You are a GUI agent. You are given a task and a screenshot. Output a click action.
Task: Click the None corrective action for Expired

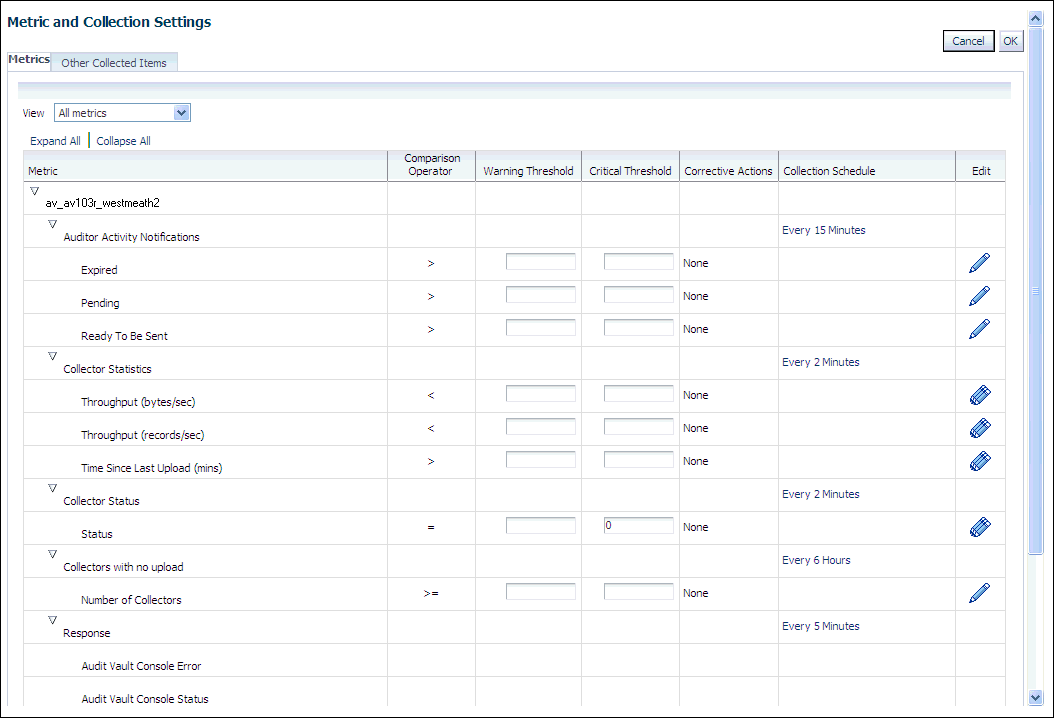(696, 264)
